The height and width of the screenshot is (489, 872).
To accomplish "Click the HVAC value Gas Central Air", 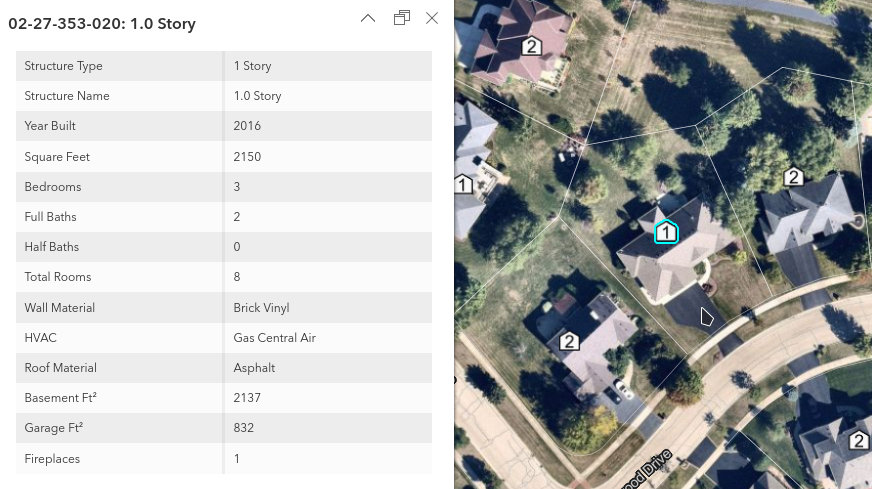I will pos(274,338).
